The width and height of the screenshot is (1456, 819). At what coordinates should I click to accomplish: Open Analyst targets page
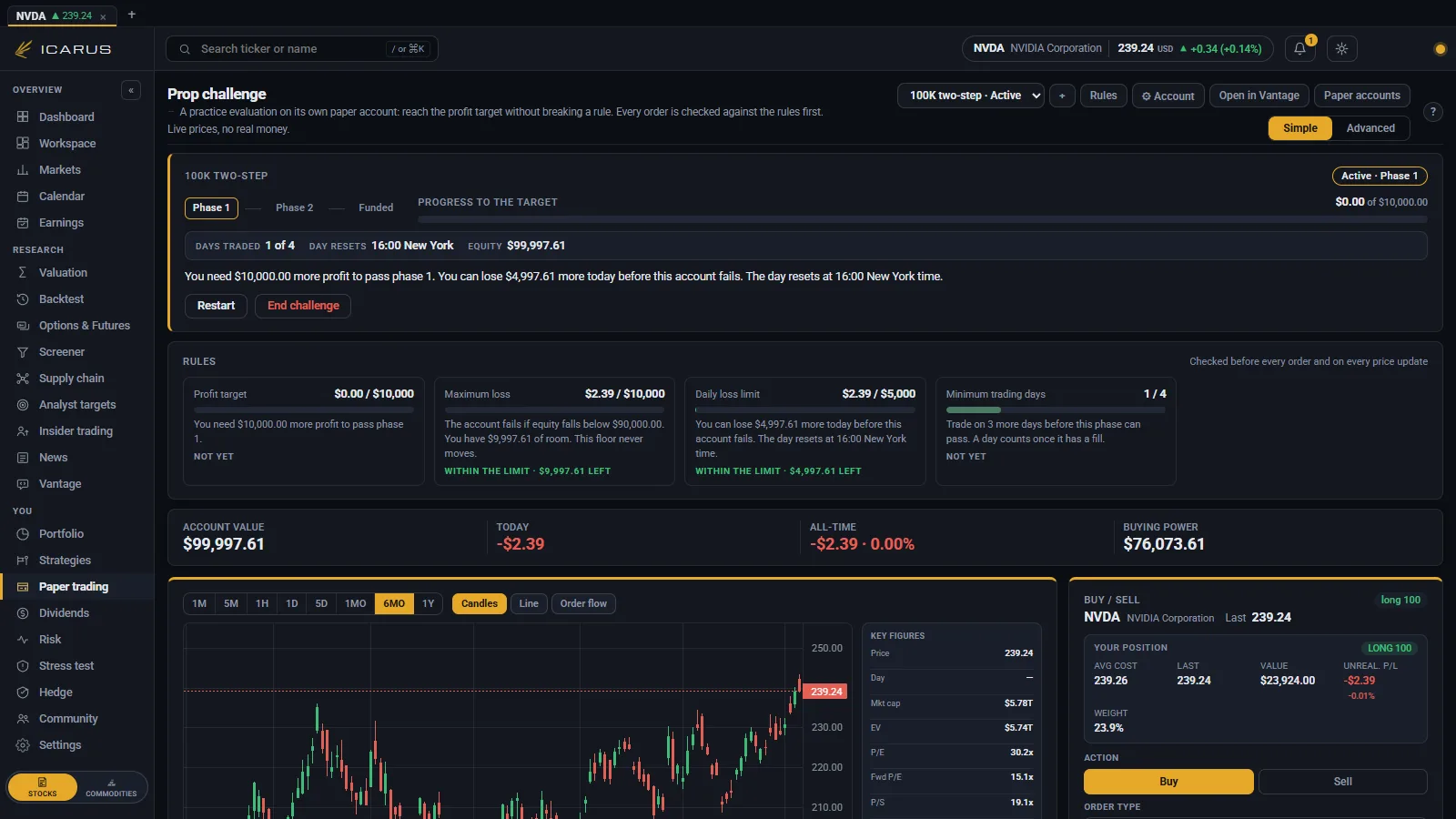[76, 405]
